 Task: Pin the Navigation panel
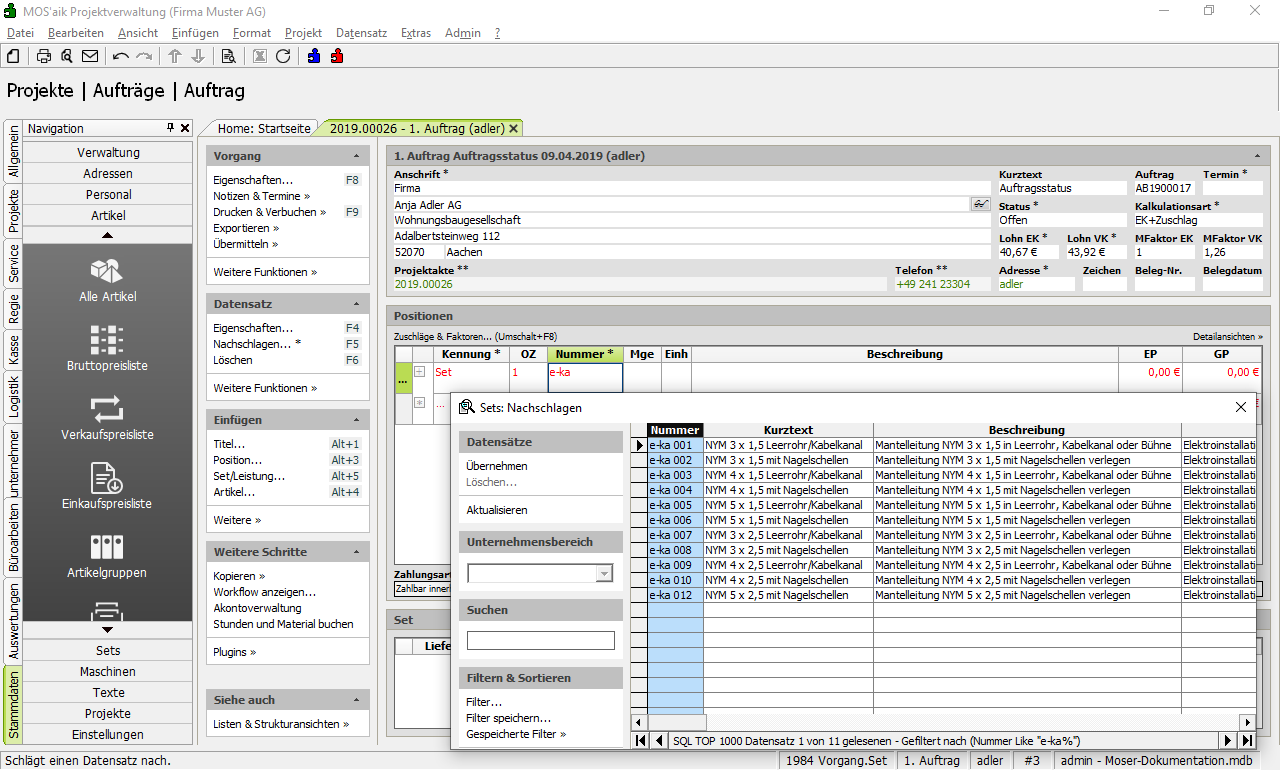tap(170, 128)
